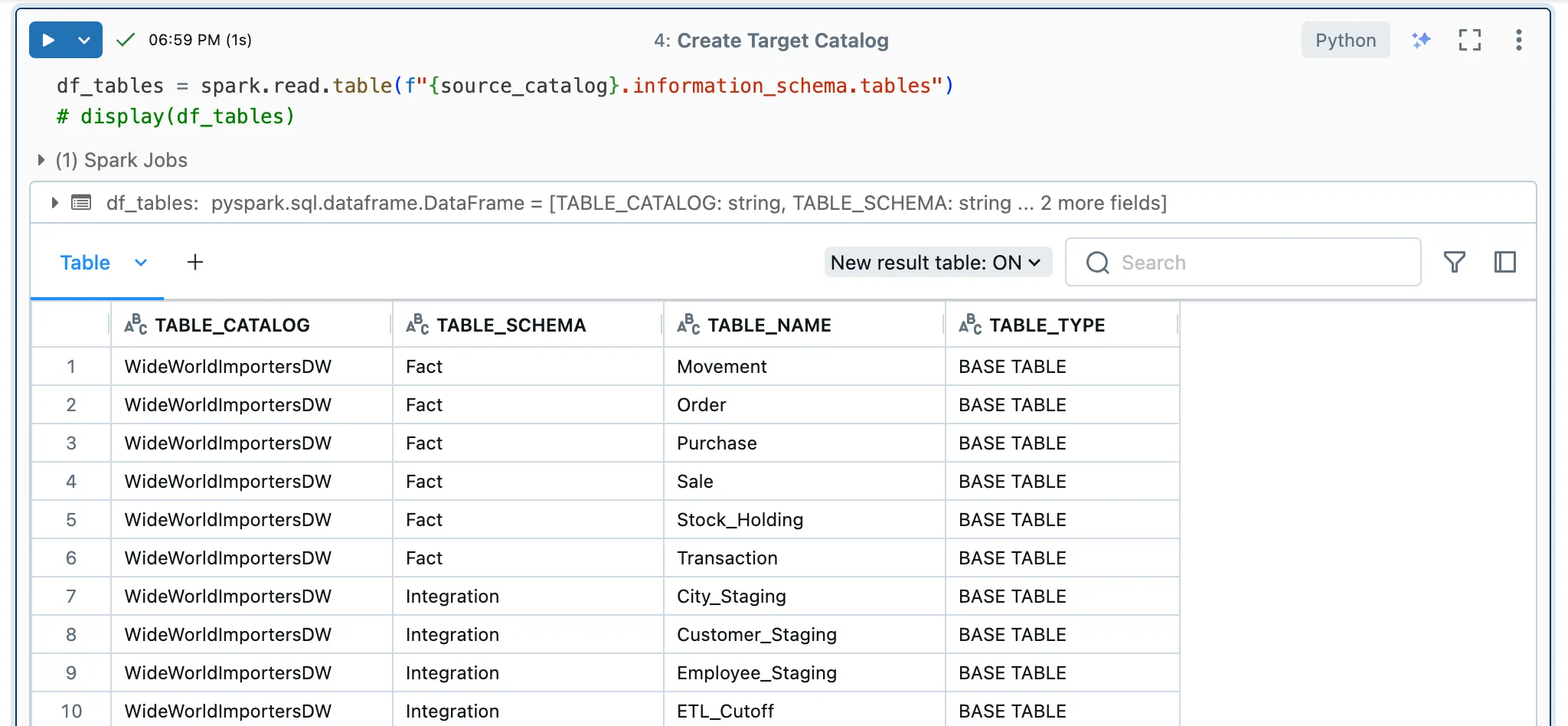Open the filter funnel icon
Viewport: 1568px width, 726px height.
click(x=1454, y=263)
